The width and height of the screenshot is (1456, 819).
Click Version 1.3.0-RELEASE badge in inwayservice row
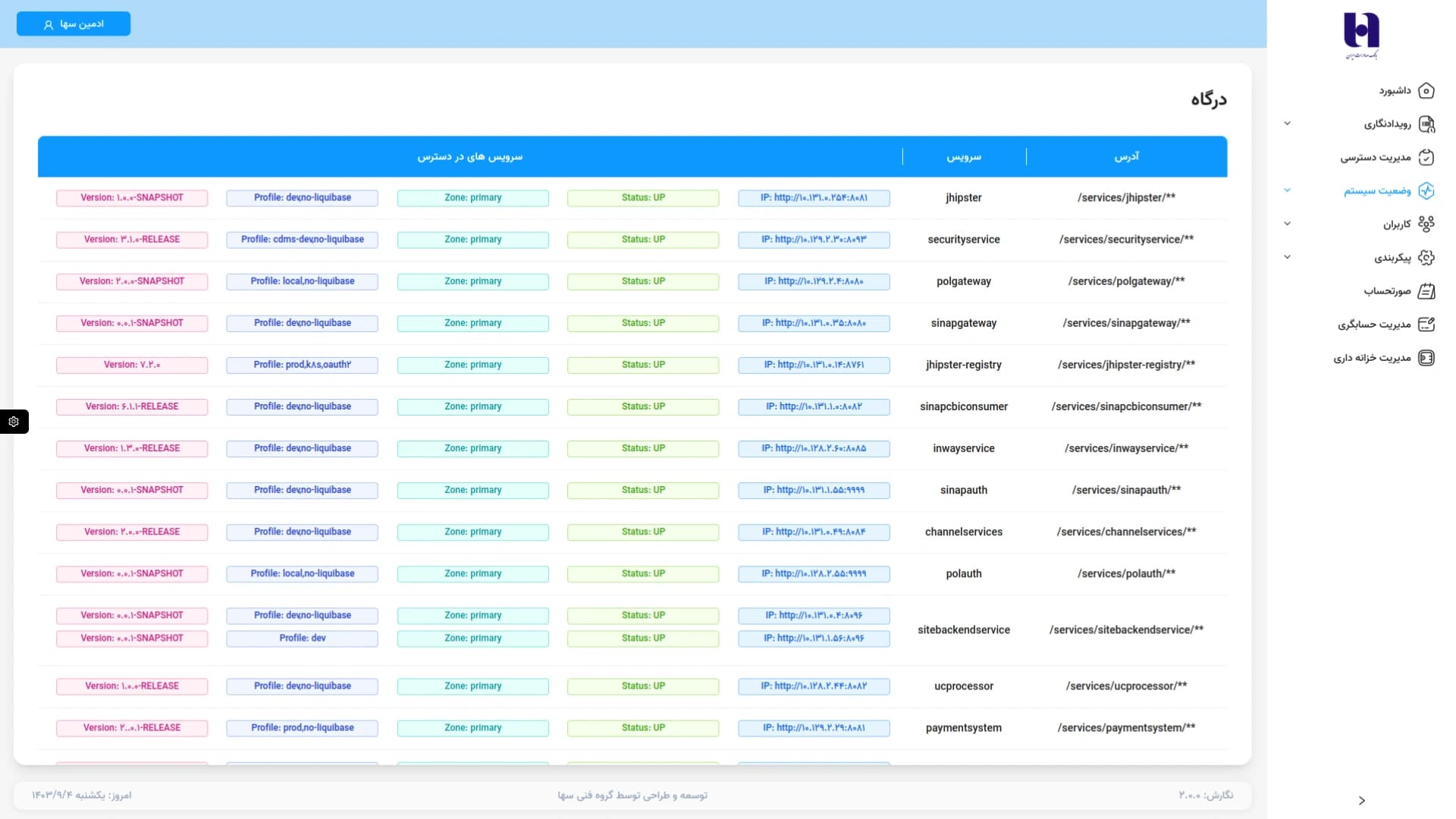tap(132, 448)
